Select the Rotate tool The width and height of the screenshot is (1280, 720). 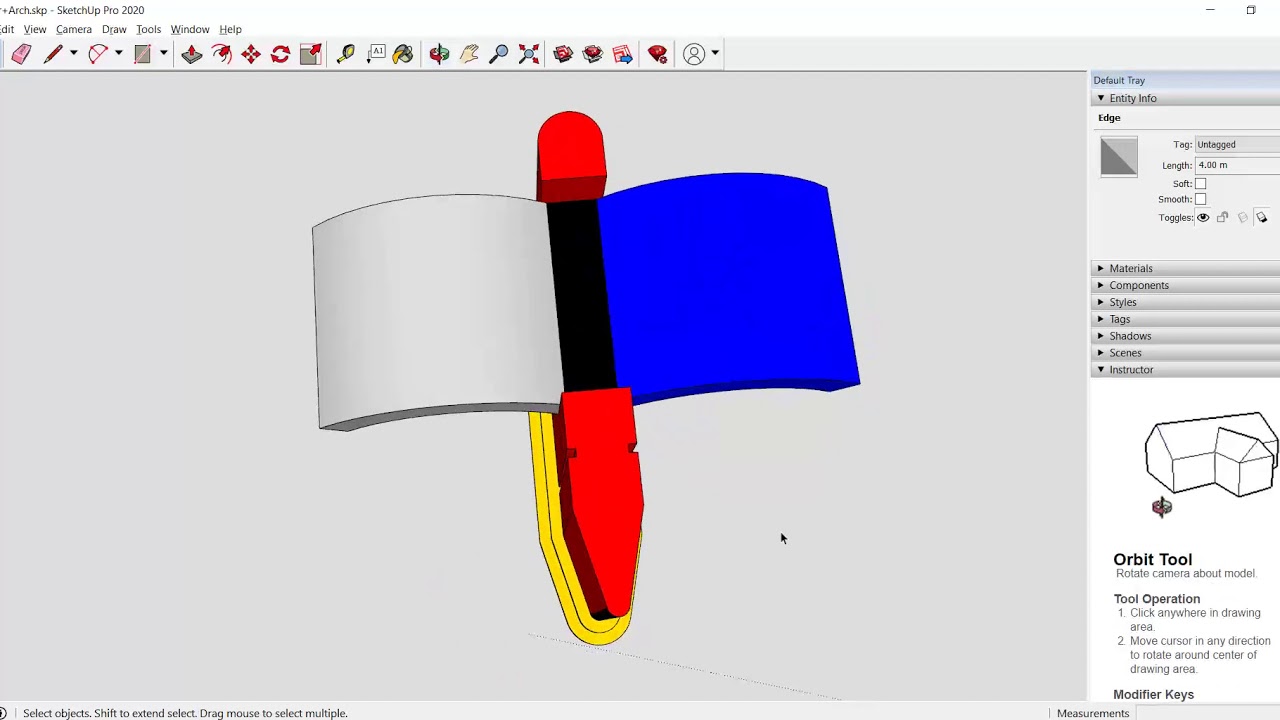pyautogui.click(x=280, y=54)
